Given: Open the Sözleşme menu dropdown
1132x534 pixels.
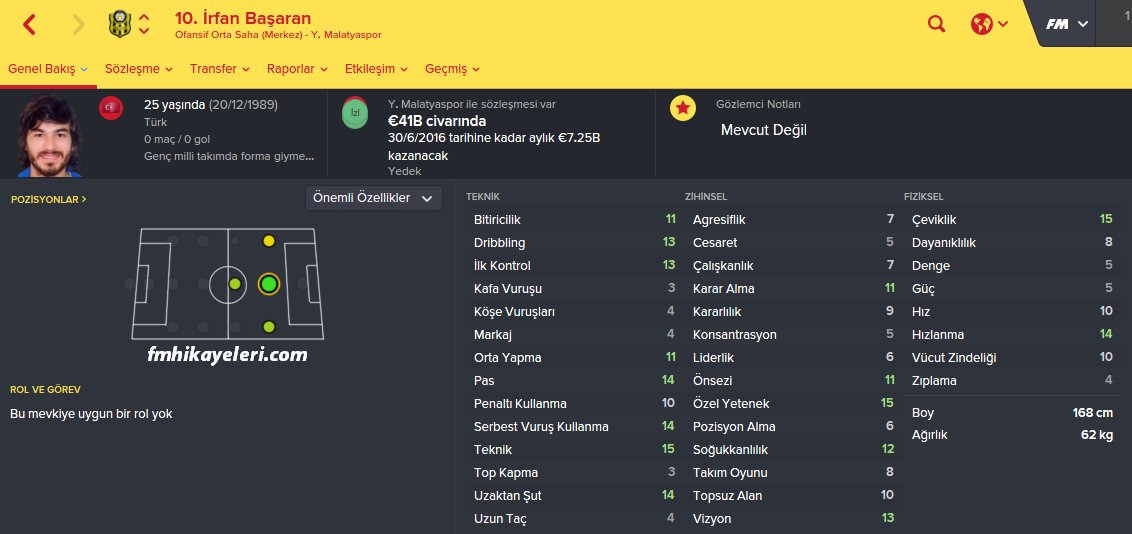Looking at the screenshot, I should (139, 69).
